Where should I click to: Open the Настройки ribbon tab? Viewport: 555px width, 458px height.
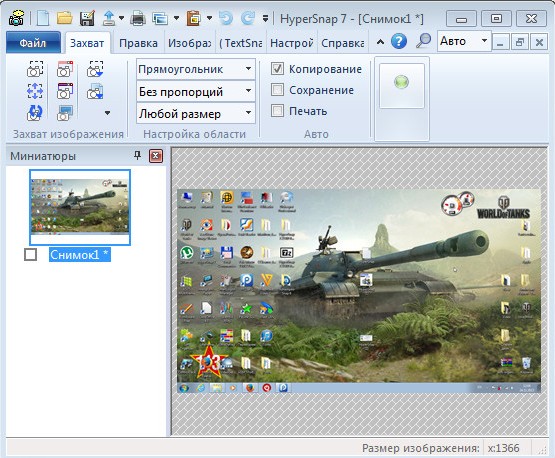(x=292, y=43)
